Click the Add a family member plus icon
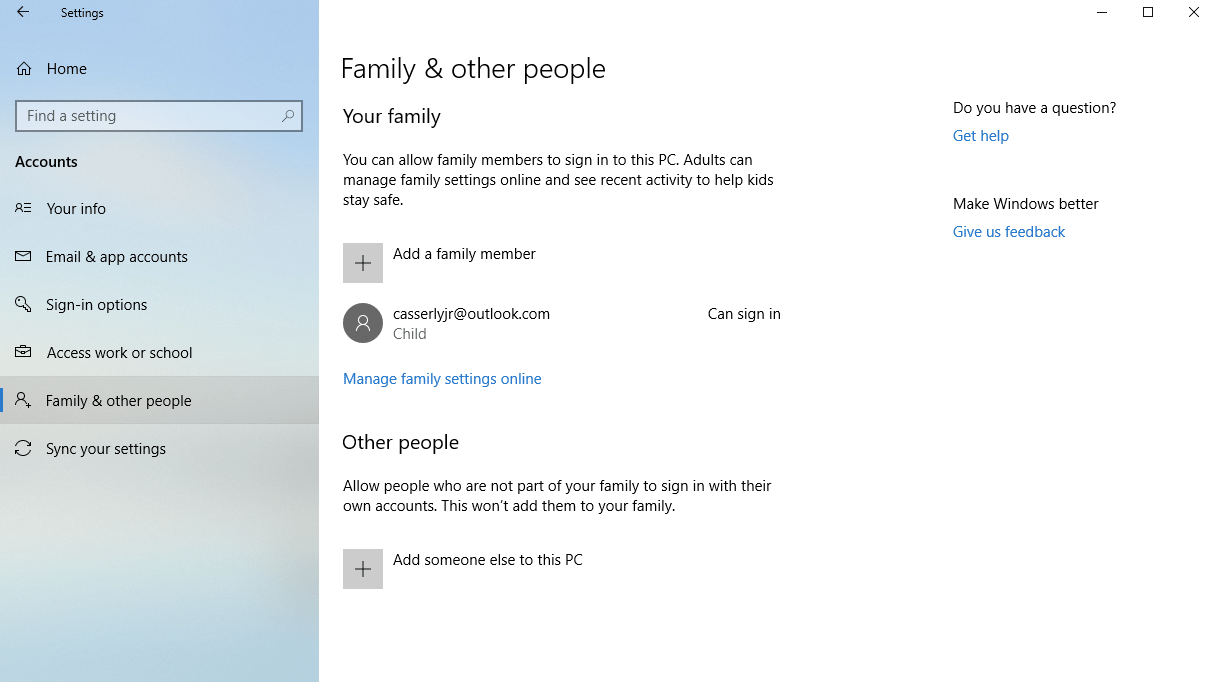 tap(362, 262)
